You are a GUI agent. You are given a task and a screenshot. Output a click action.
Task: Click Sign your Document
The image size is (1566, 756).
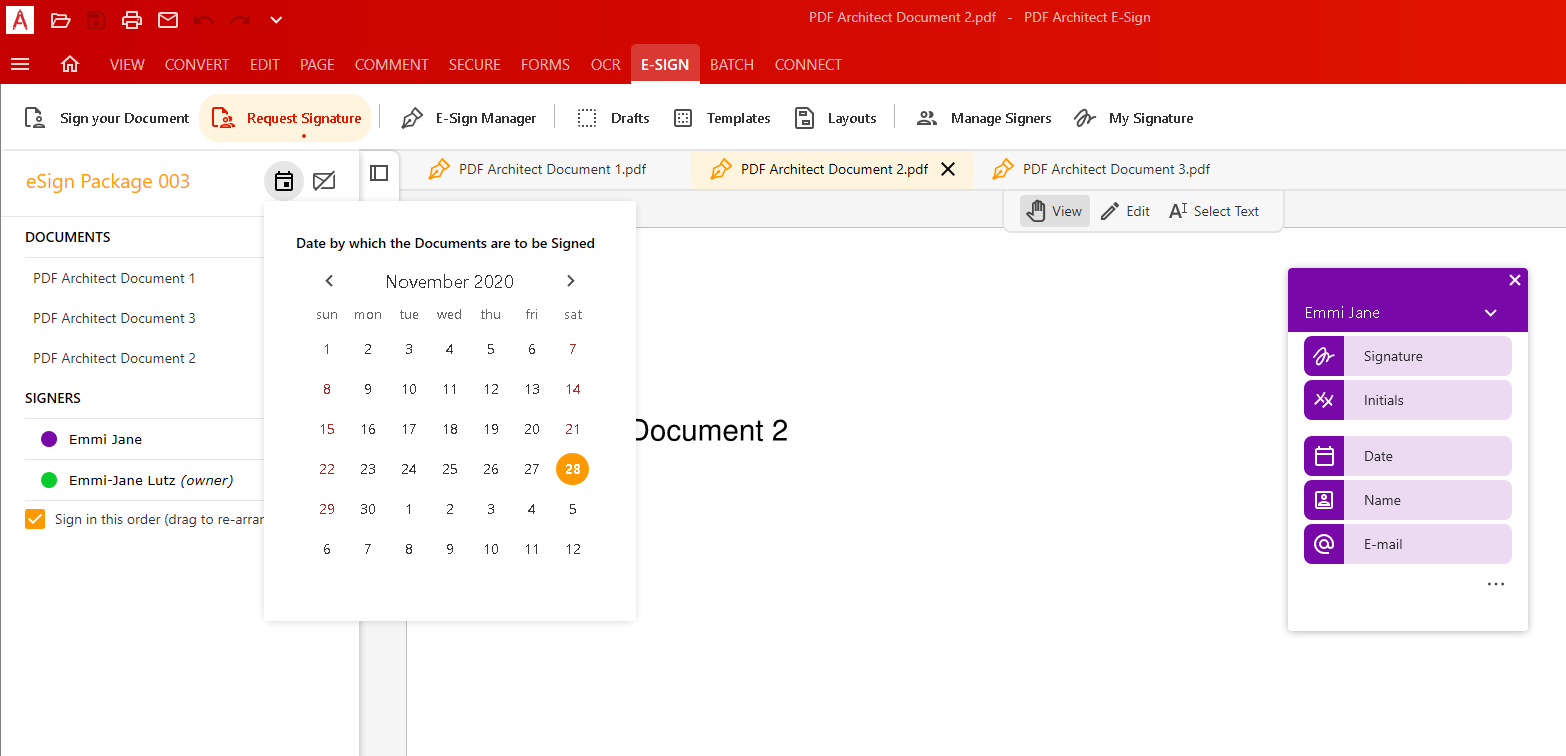tap(106, 118)
